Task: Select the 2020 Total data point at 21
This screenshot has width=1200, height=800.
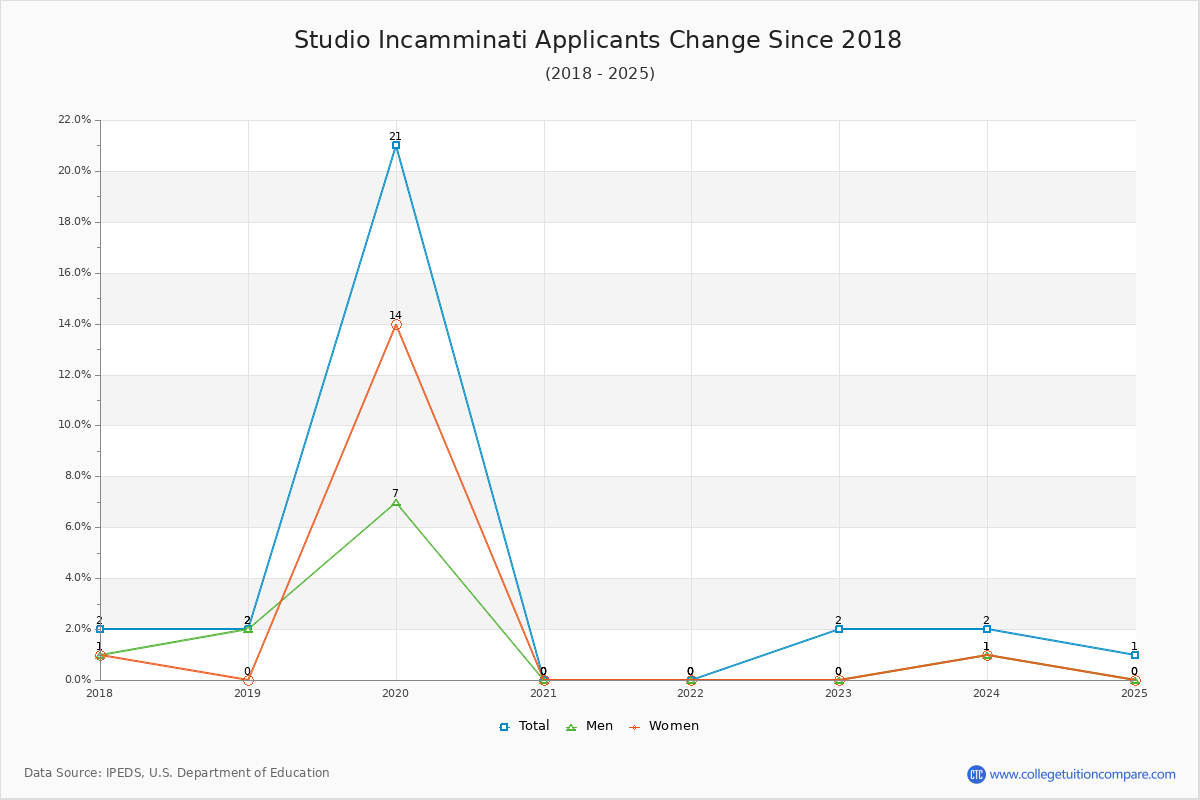Action: pyautogui.click(x=396, y=145)
